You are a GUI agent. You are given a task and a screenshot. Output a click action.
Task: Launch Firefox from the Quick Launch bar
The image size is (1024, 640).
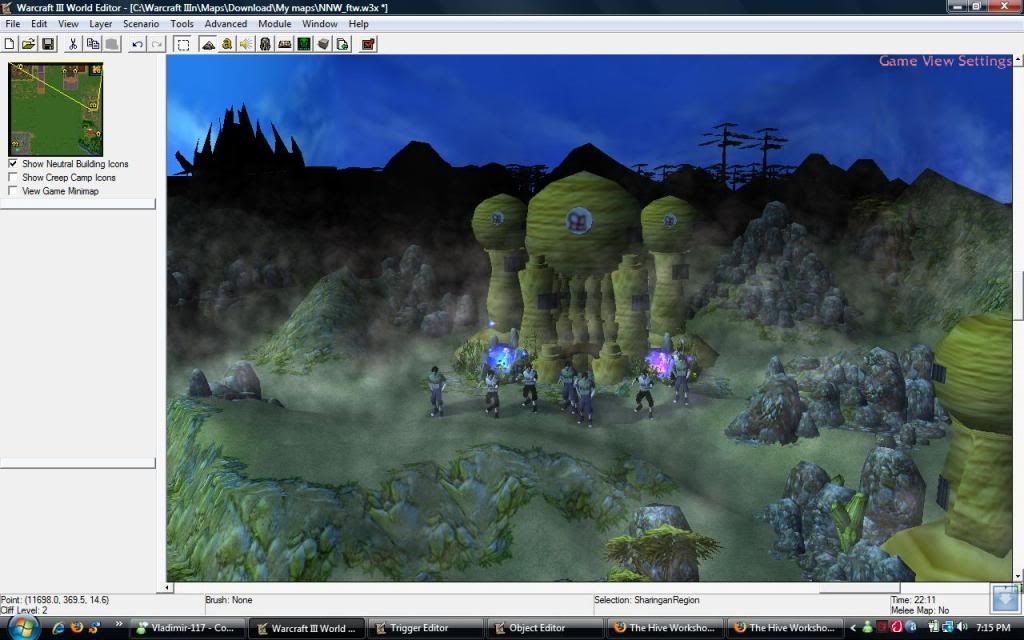pos(76,628)
